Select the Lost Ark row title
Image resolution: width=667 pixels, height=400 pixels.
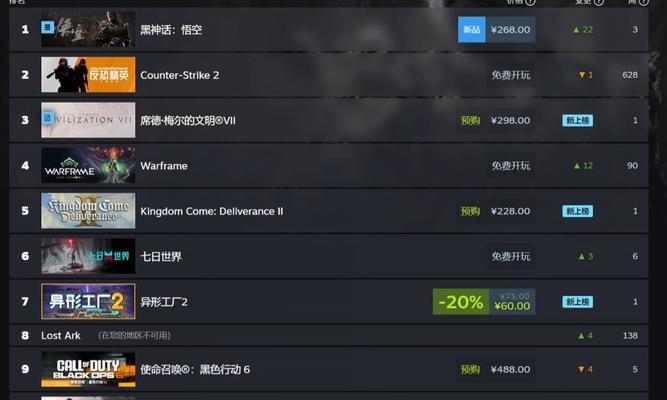60,335
